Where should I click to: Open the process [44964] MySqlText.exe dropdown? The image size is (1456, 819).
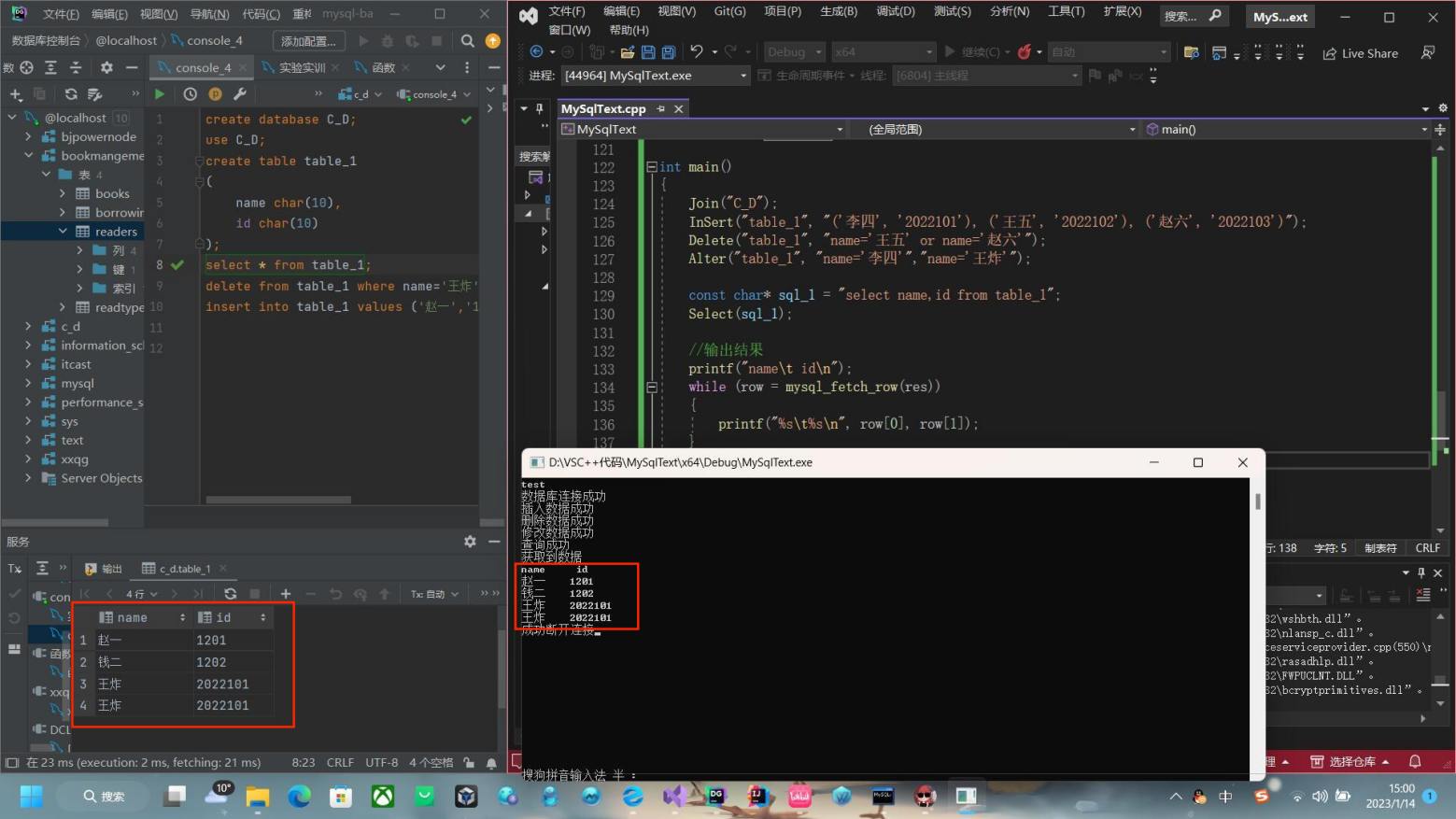(x=657, y=76)
